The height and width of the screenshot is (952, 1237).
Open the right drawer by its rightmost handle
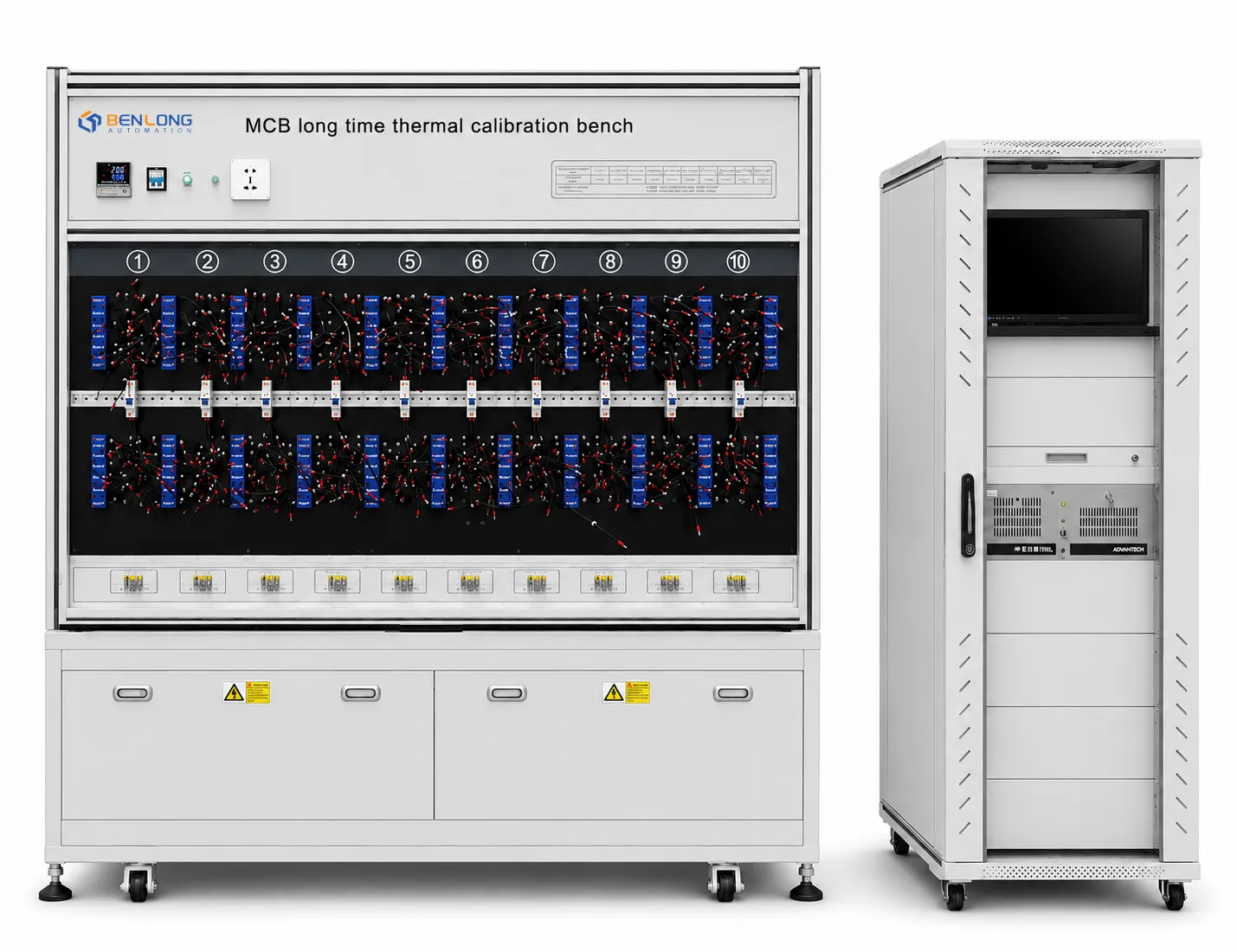point(732,693)
